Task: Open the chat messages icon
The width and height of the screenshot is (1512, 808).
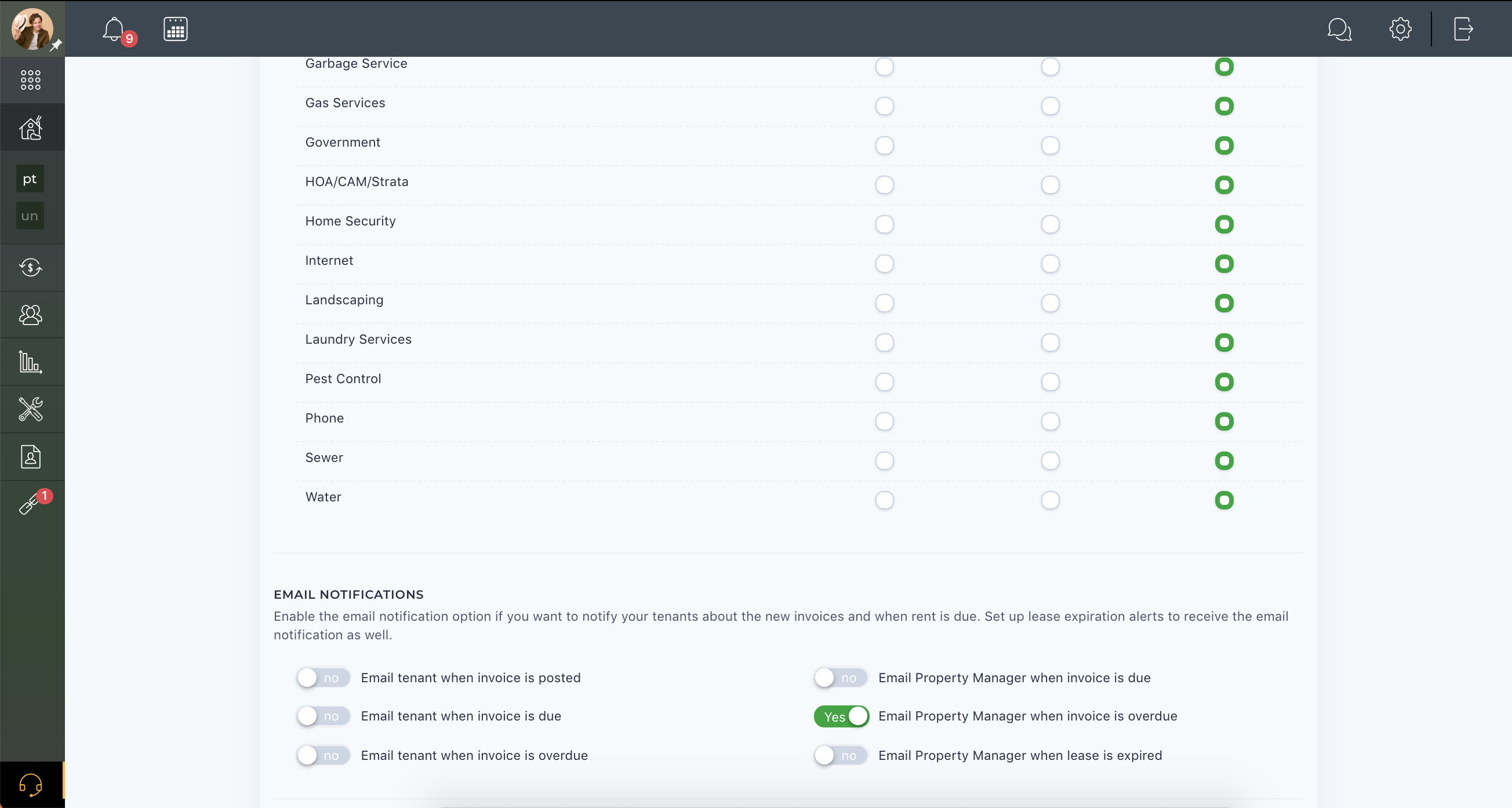Action: [x=1339, y=29]
